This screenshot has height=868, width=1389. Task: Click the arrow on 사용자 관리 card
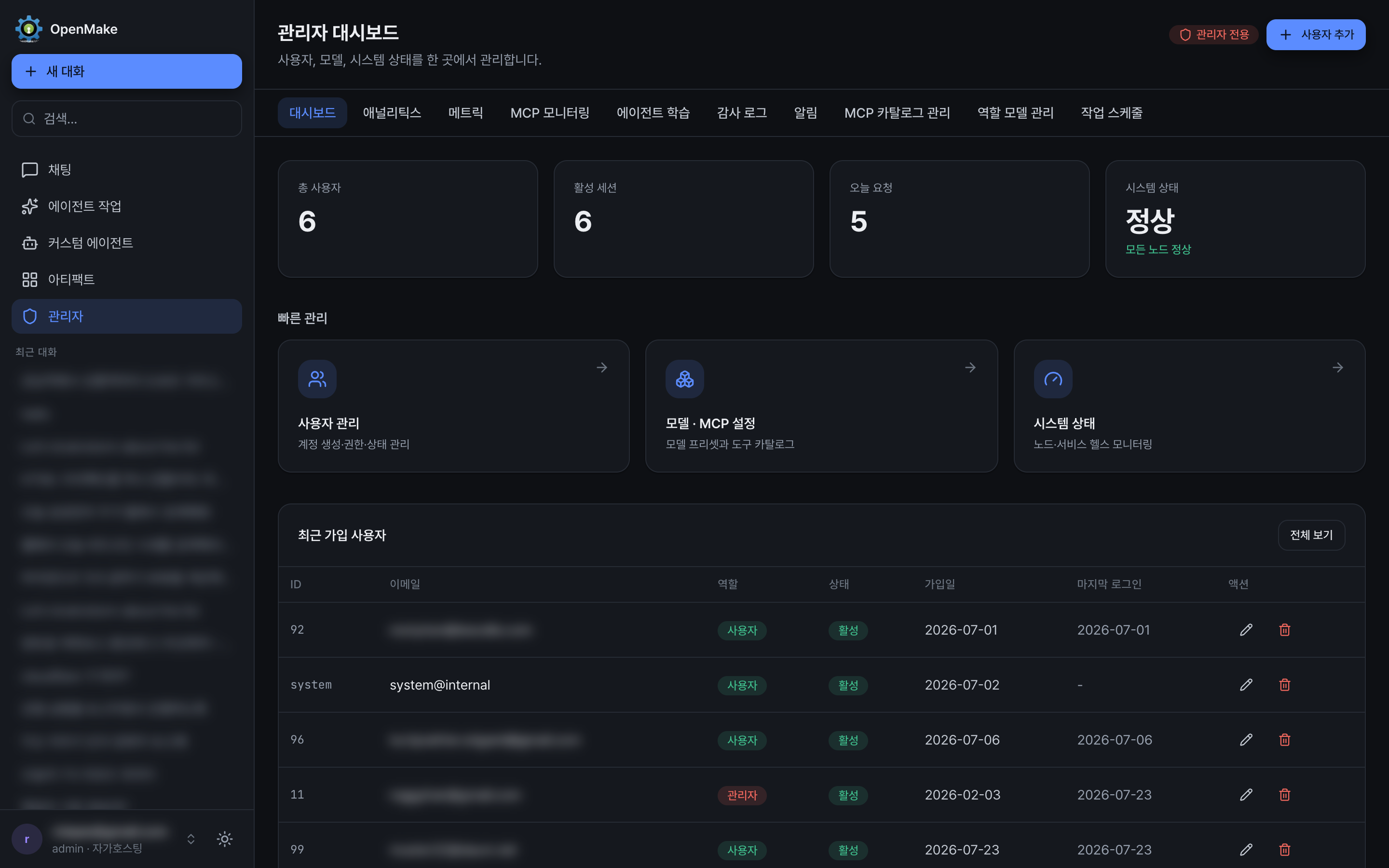coord(602,367)
